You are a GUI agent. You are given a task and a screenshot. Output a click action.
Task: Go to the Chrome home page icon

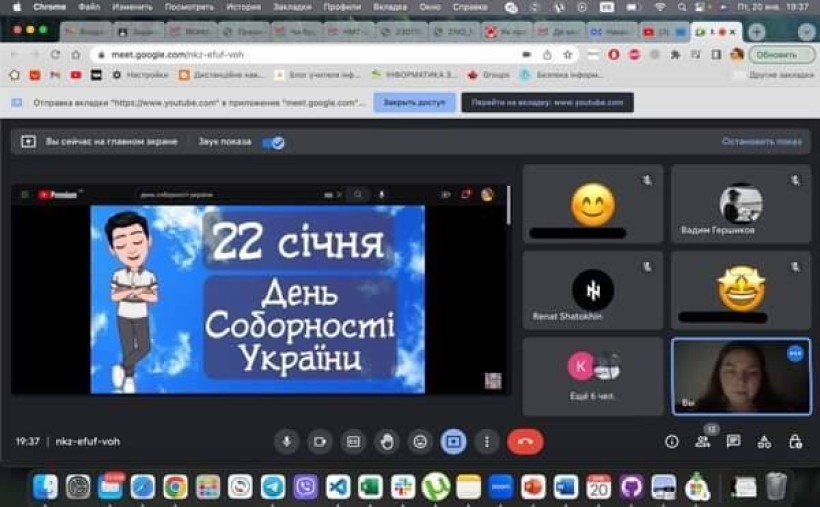(76, 54)
